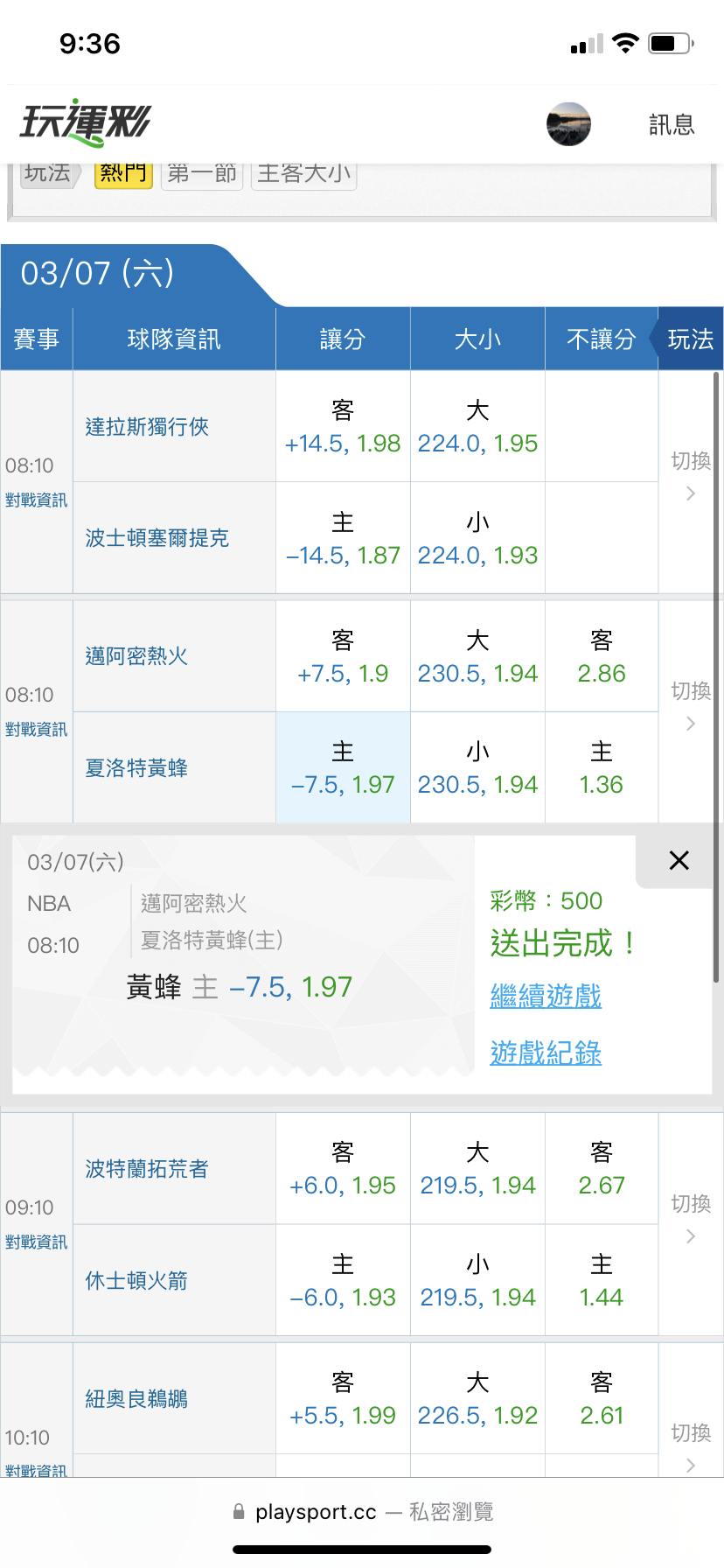Expand 切換 for the Dallas vs Boston game
Image resolution: width=724 pixels, height=1568 pixels.
point(690,476)
